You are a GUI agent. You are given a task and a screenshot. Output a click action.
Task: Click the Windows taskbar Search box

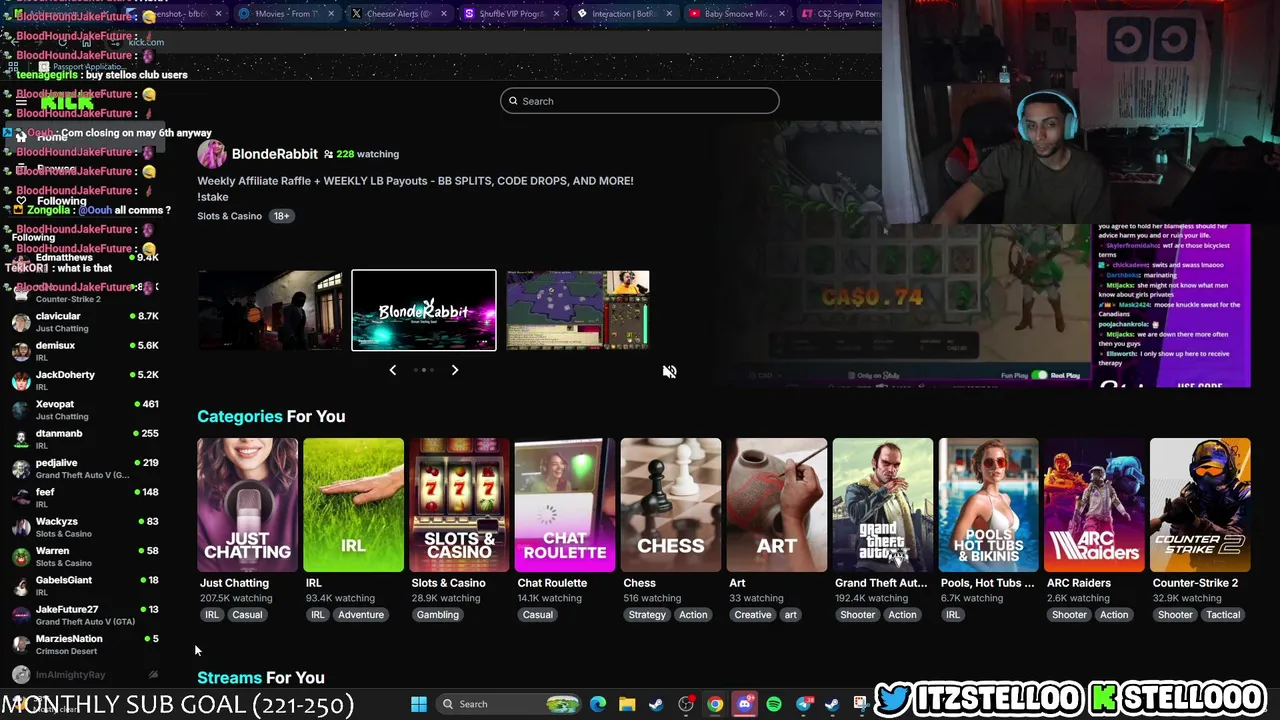(509, 704)
